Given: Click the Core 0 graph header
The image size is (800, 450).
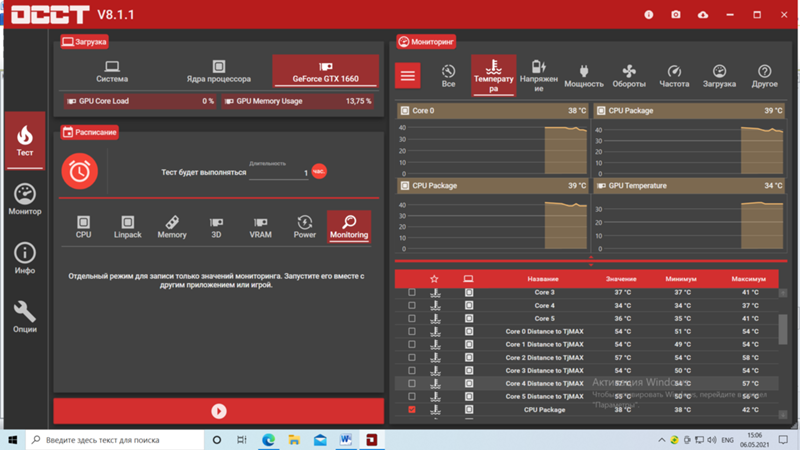Looking at the screenshot, I should [x=493, y=111].
